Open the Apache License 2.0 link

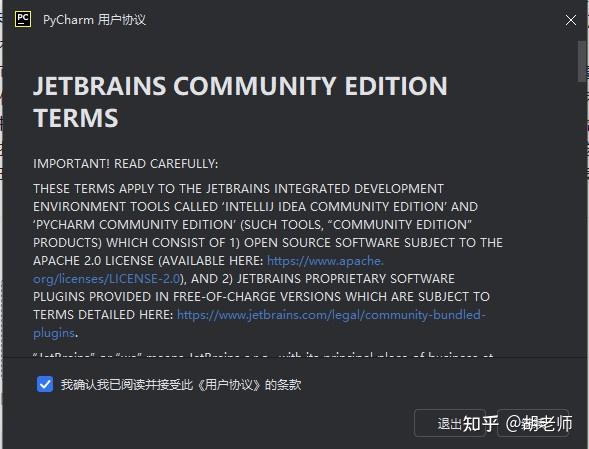pyautogui.click(x=208, y=269)
